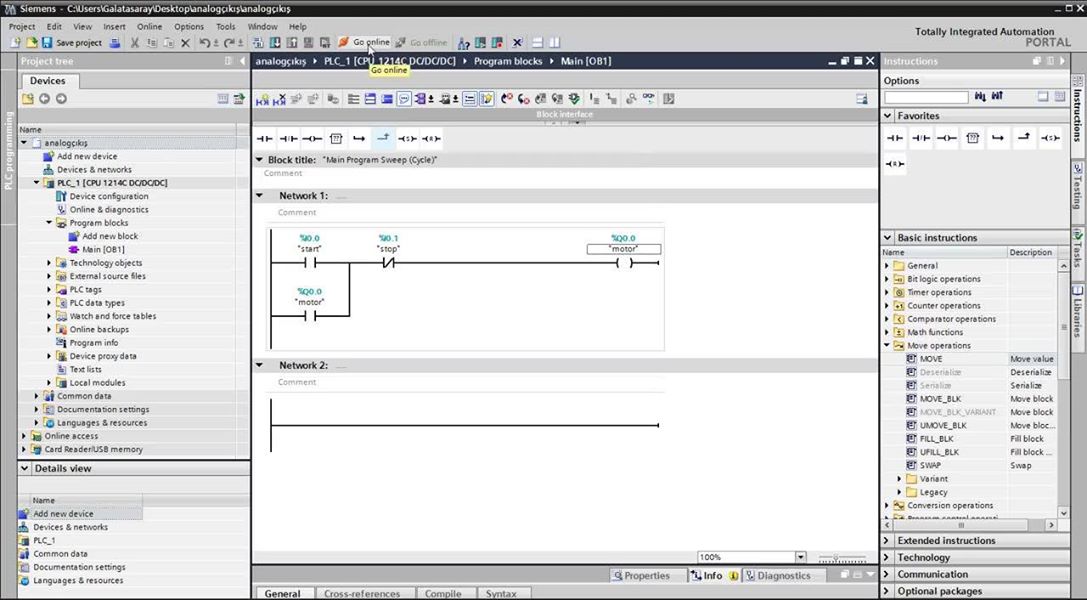Expand Watch and force tables
Screen dimensions: 1087x600
tap(49, 317)
